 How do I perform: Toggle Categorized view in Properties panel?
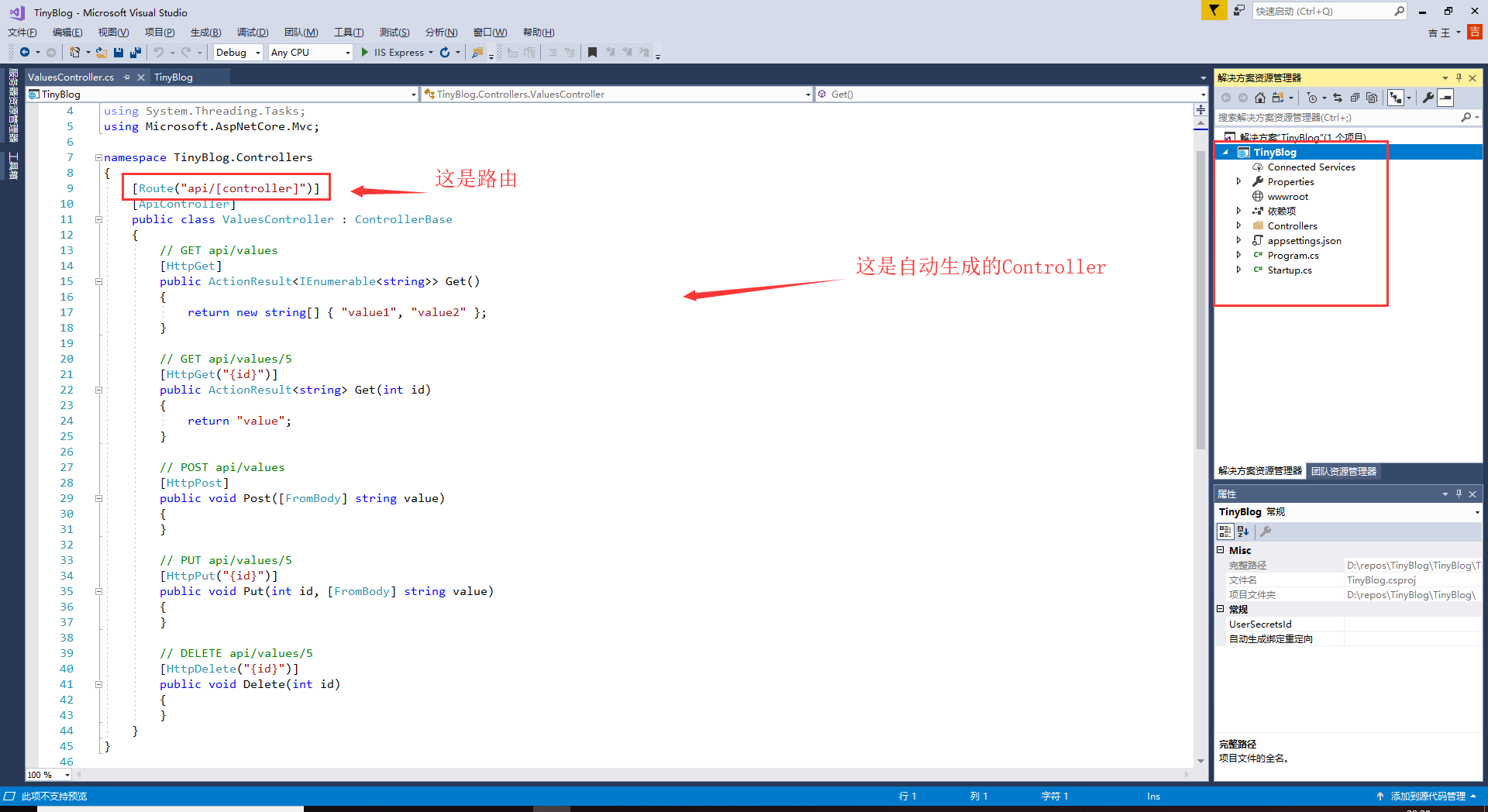(1225, 532)
